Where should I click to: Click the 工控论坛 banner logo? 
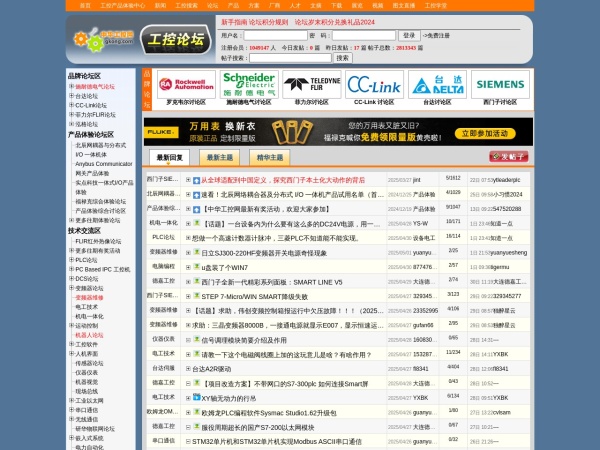pos(176,39)
